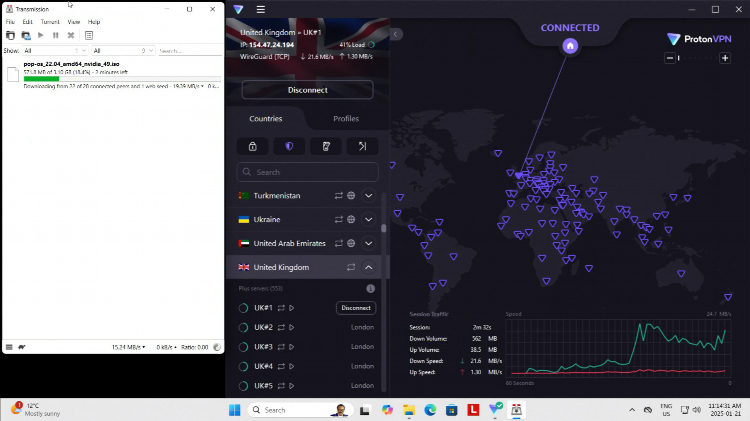Open the 15.24 MB/s download speed dropdown
750x421 pixels.
point(128,347)
